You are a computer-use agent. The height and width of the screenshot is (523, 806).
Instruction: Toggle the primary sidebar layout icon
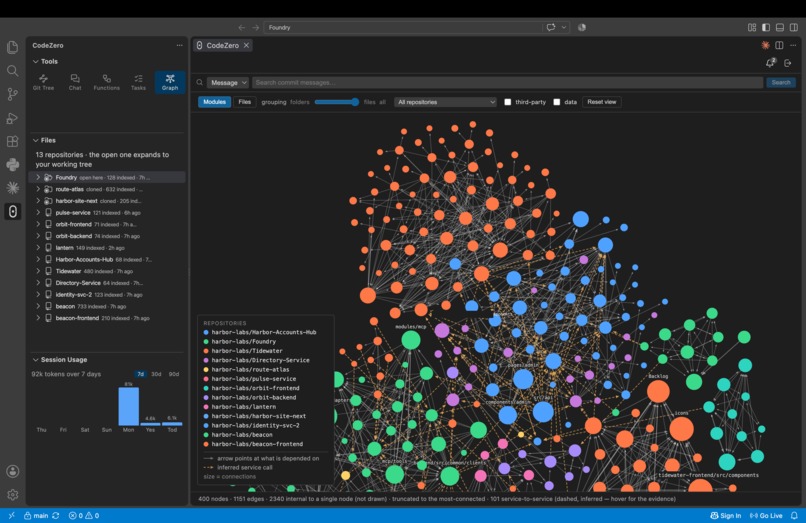pyautogui.click(x=766, y=27)
